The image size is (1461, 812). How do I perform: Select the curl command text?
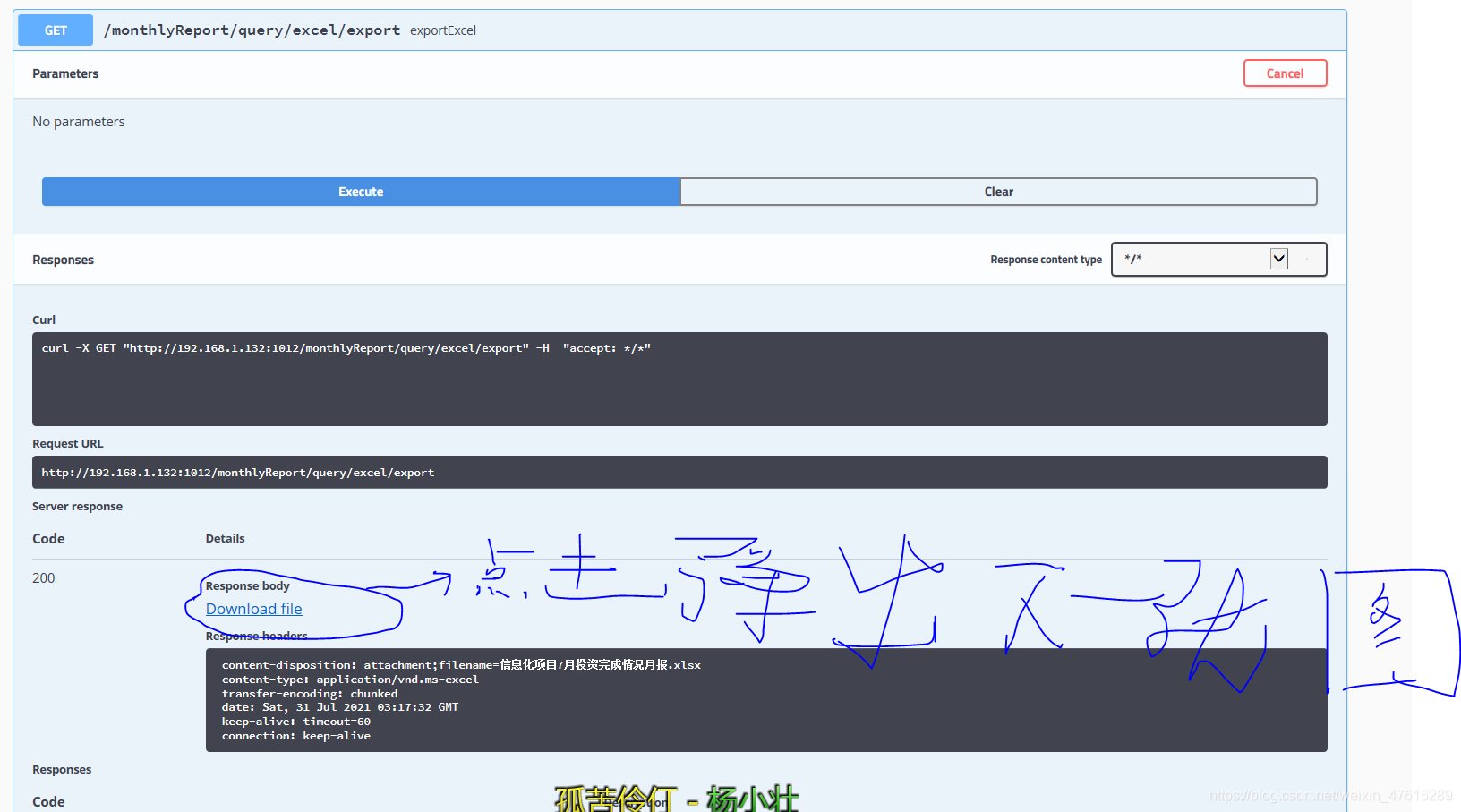(346, 348)
